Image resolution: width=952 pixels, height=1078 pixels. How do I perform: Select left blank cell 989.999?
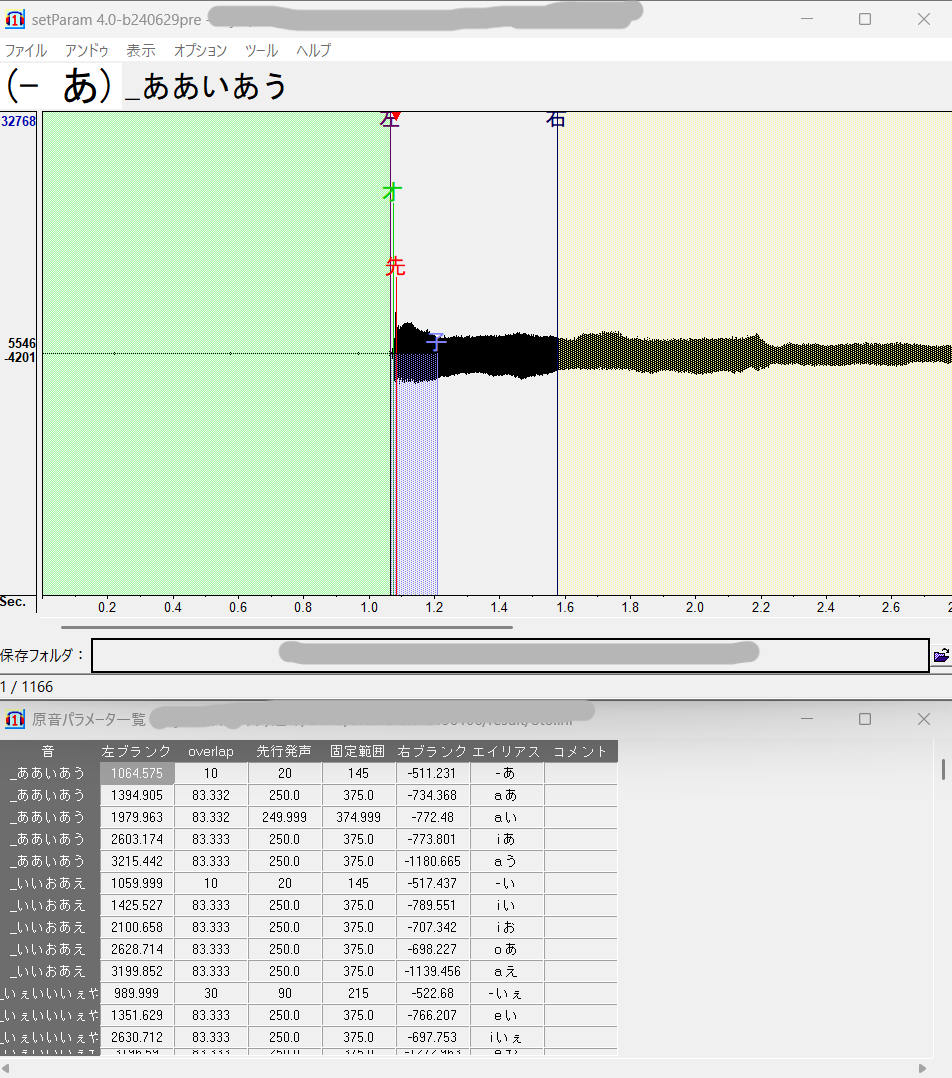tap(137, 993)
